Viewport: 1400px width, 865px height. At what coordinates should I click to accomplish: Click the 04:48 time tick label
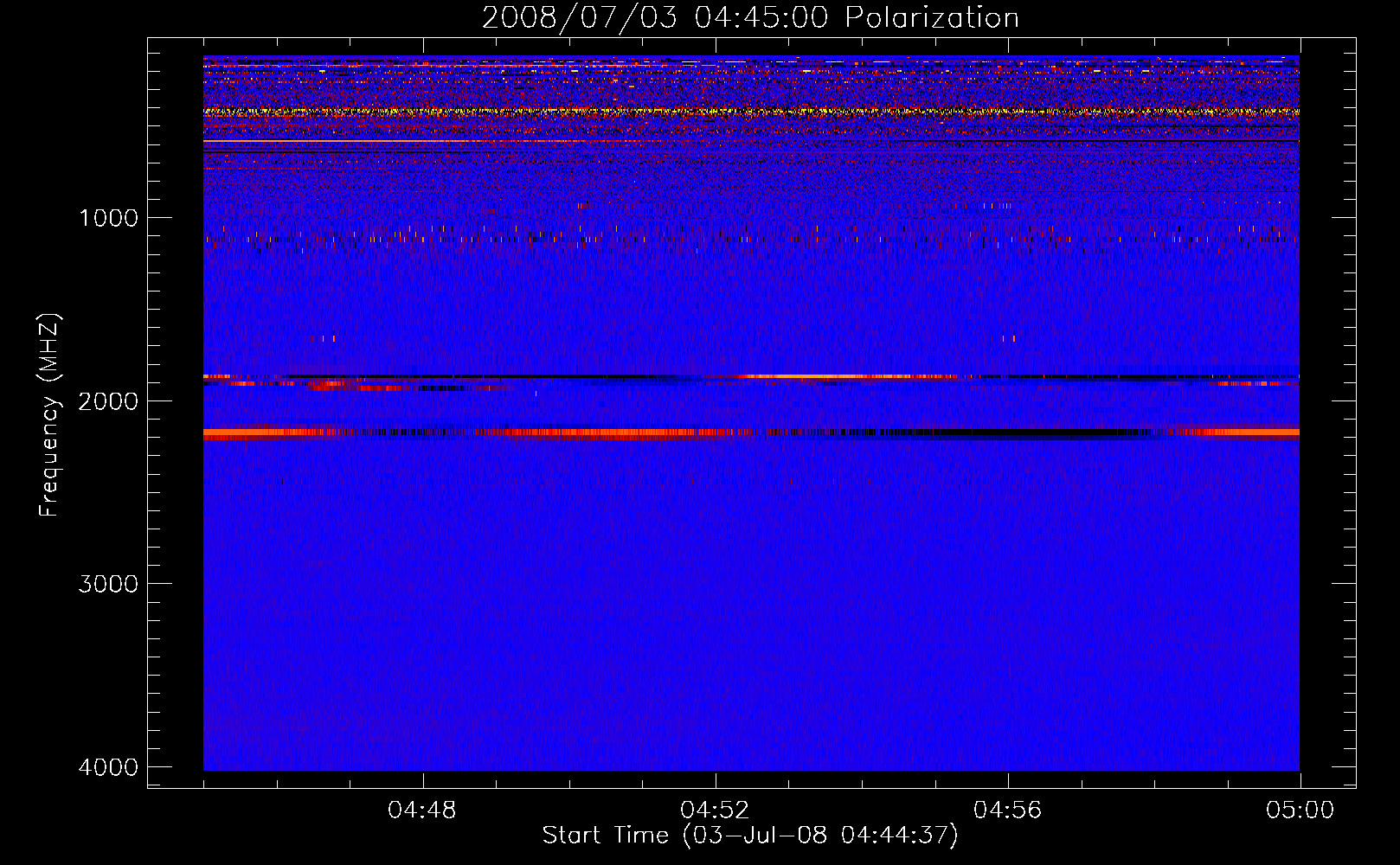point(422,811)
